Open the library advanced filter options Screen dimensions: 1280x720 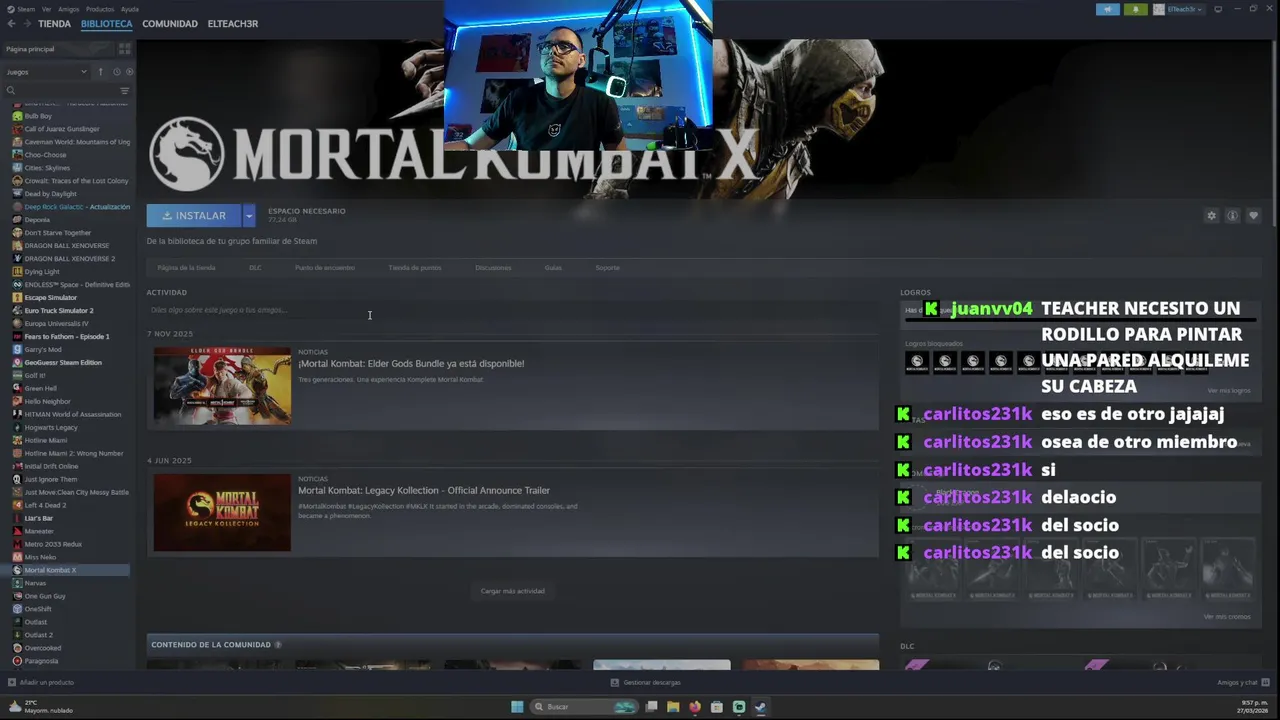(x=124, y=90)
